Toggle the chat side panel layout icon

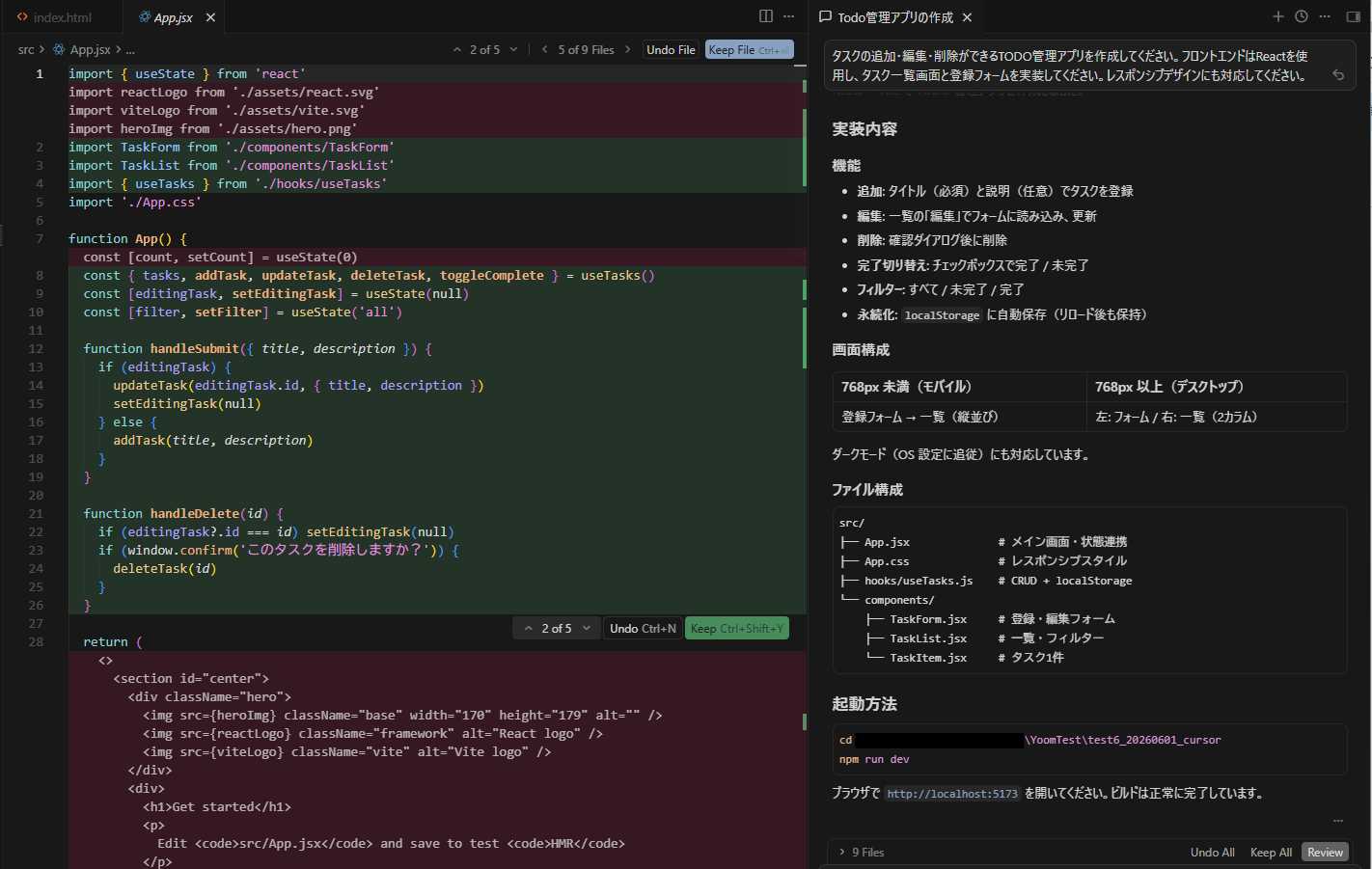pyautogui.click(x=1353, y=16)
